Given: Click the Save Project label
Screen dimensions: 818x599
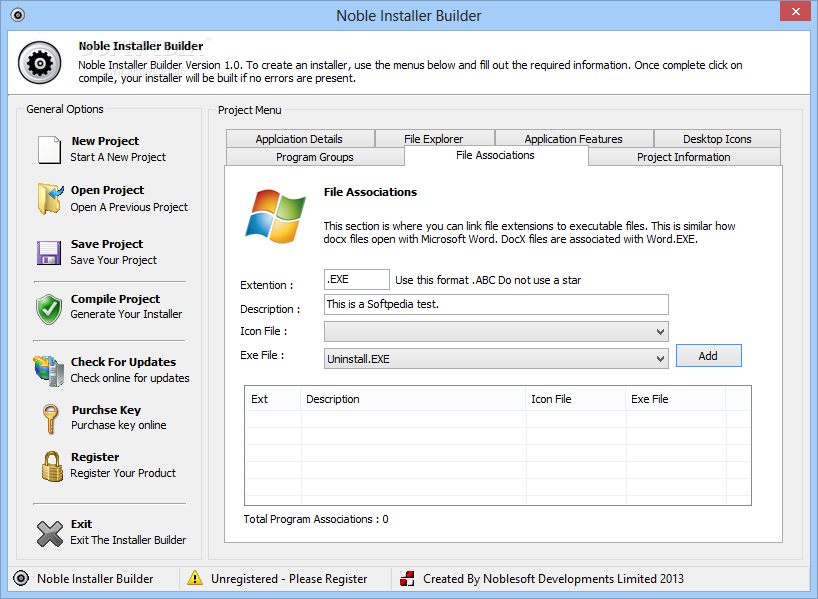Looking at the screenshot, I should coord(107,244).
